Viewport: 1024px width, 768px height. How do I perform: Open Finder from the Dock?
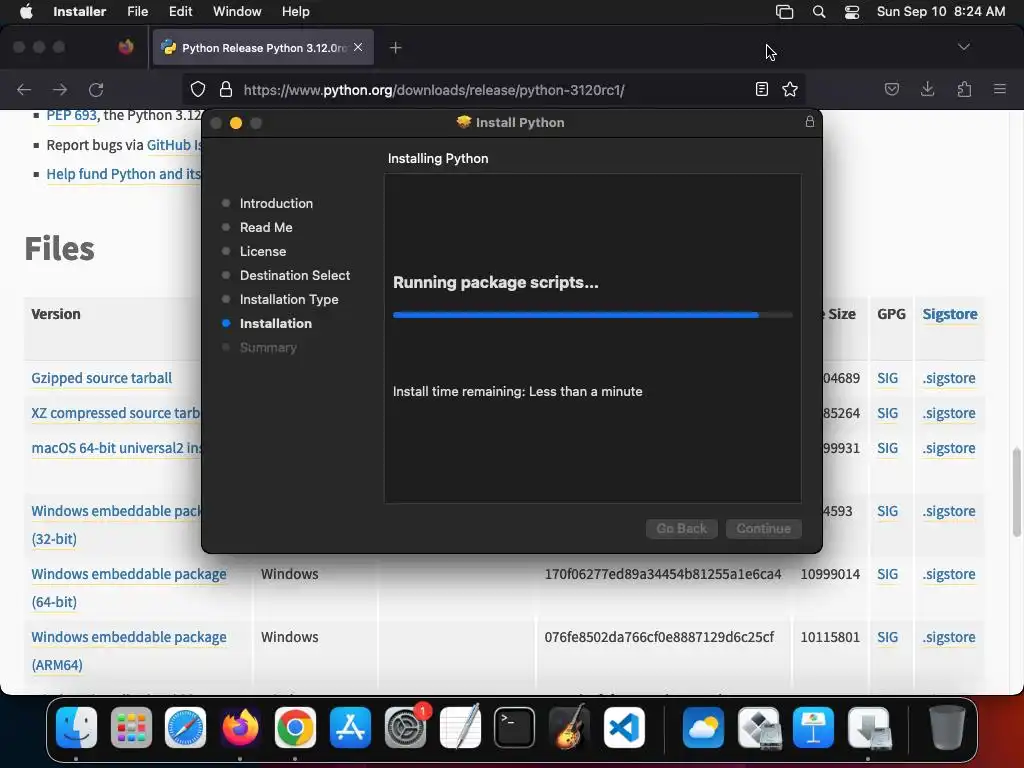[76, 727]
